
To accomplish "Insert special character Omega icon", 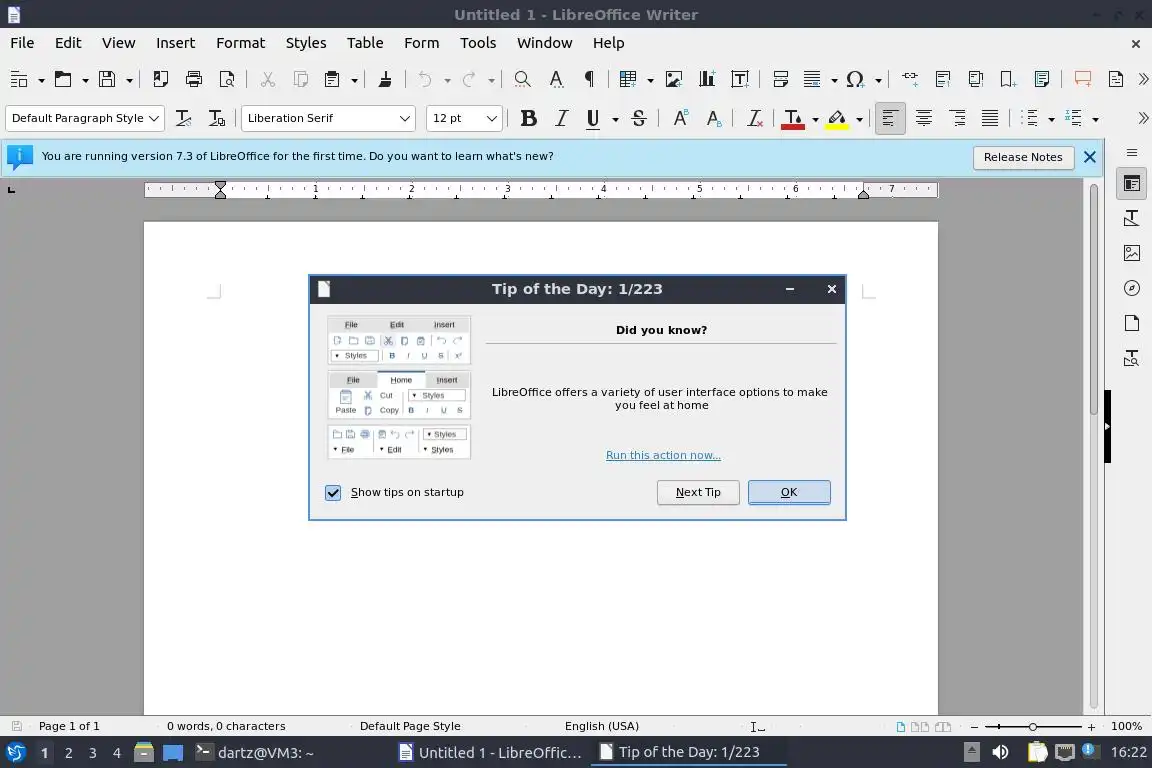I will 854,79.
